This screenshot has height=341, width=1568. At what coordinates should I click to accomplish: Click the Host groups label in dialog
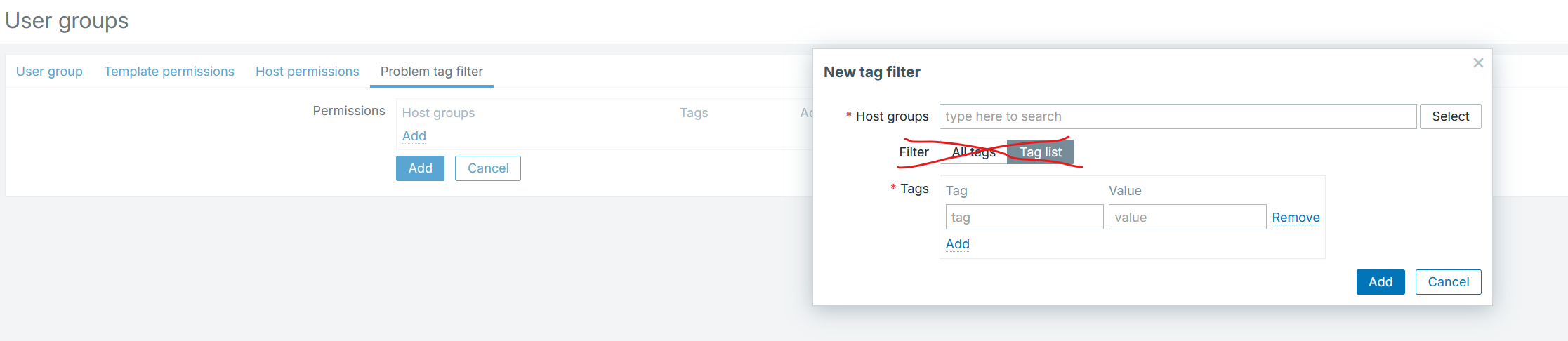(892, 116)
